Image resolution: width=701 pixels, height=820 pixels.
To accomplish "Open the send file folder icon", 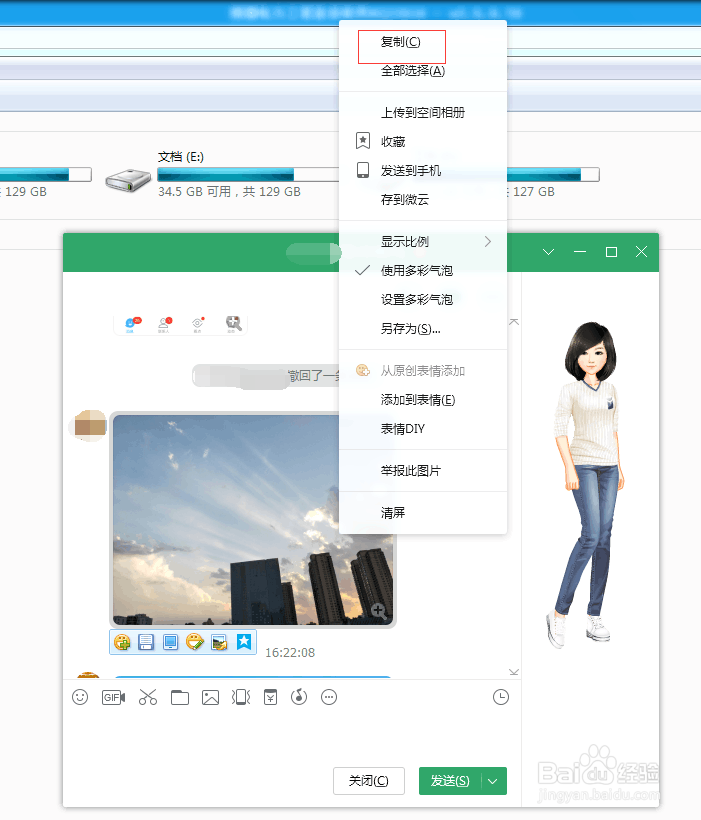I will pyautogui.click(x=180, y=697).
